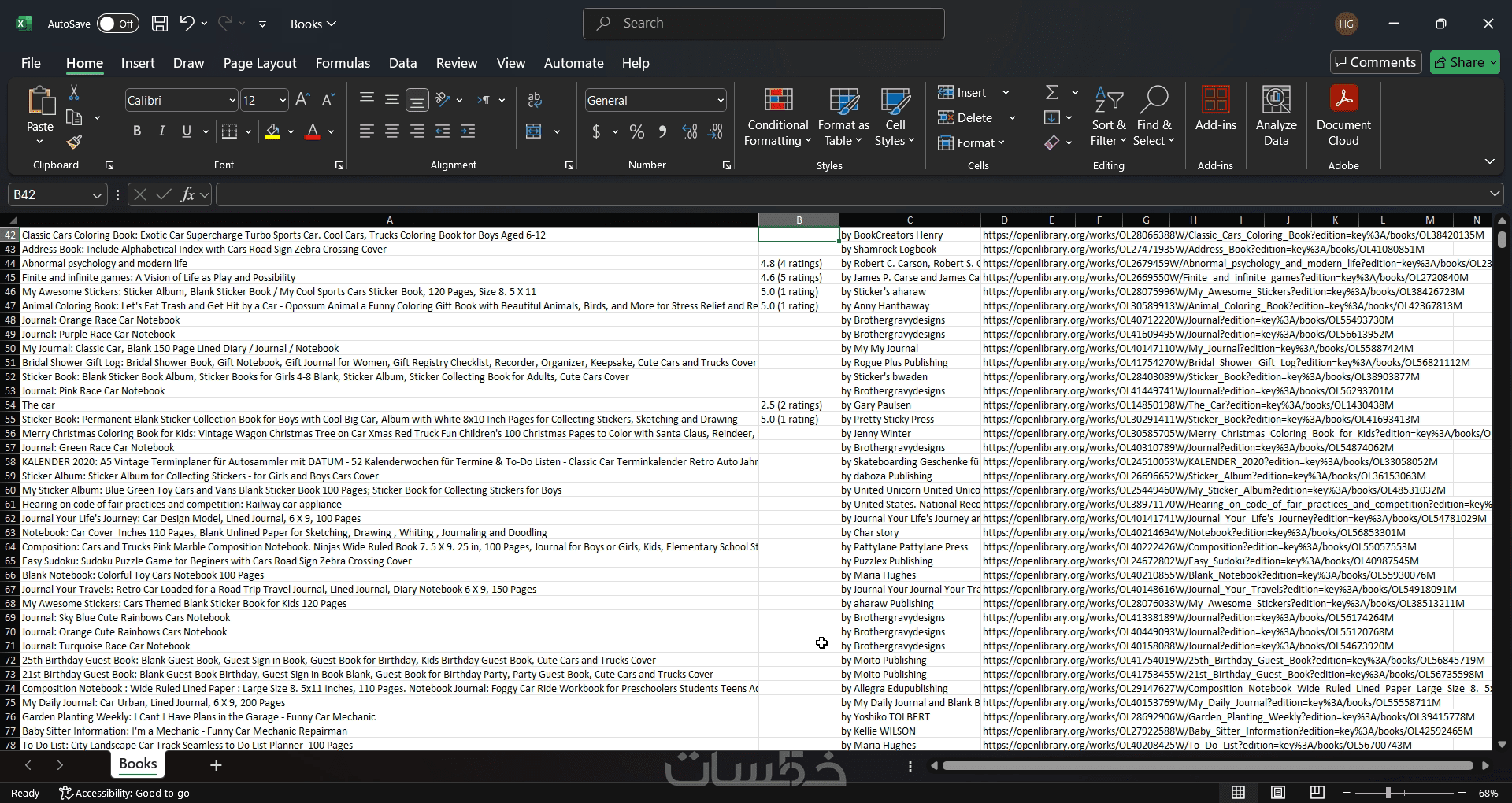Screen dimensions: 1512x803
Task: Toggle Align Left horizontal alignment
Action: click(x=367, y=131)
